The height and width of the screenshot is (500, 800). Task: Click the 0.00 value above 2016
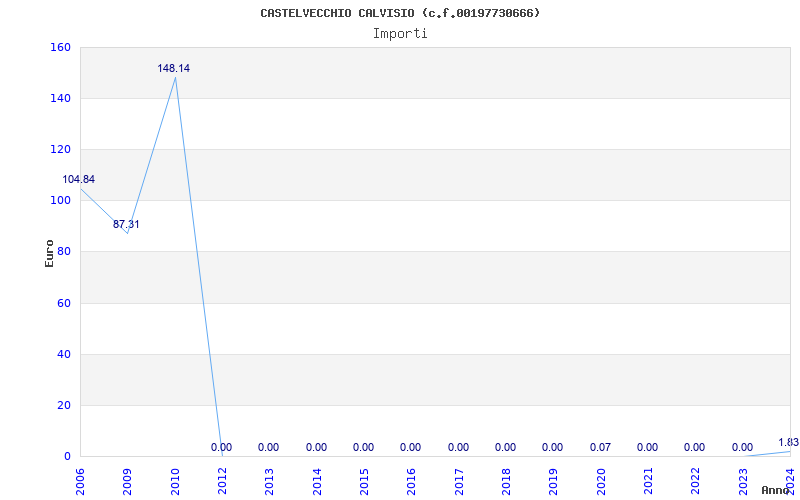(410, 447)
